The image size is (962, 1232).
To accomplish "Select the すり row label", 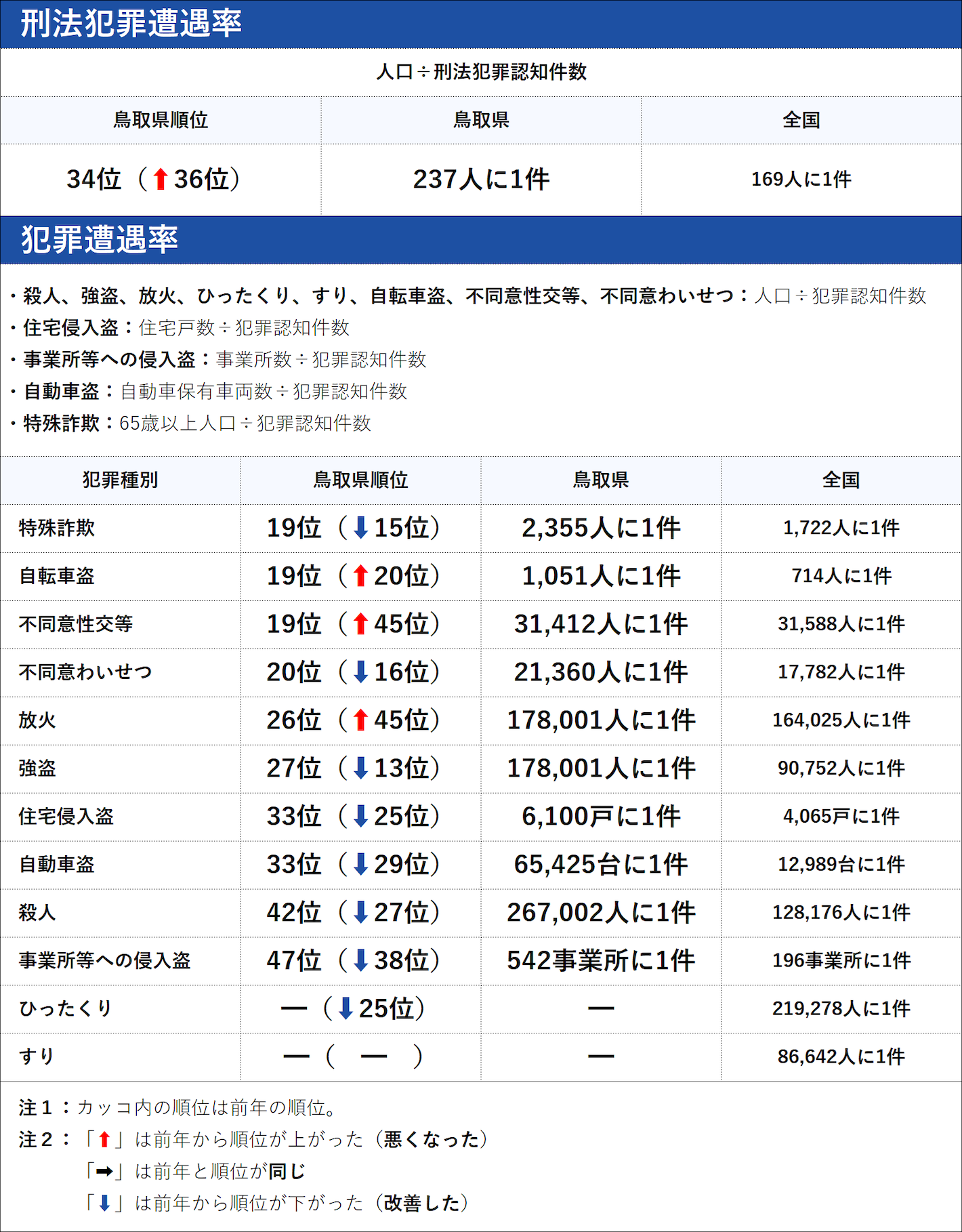I will (37, 1057).
